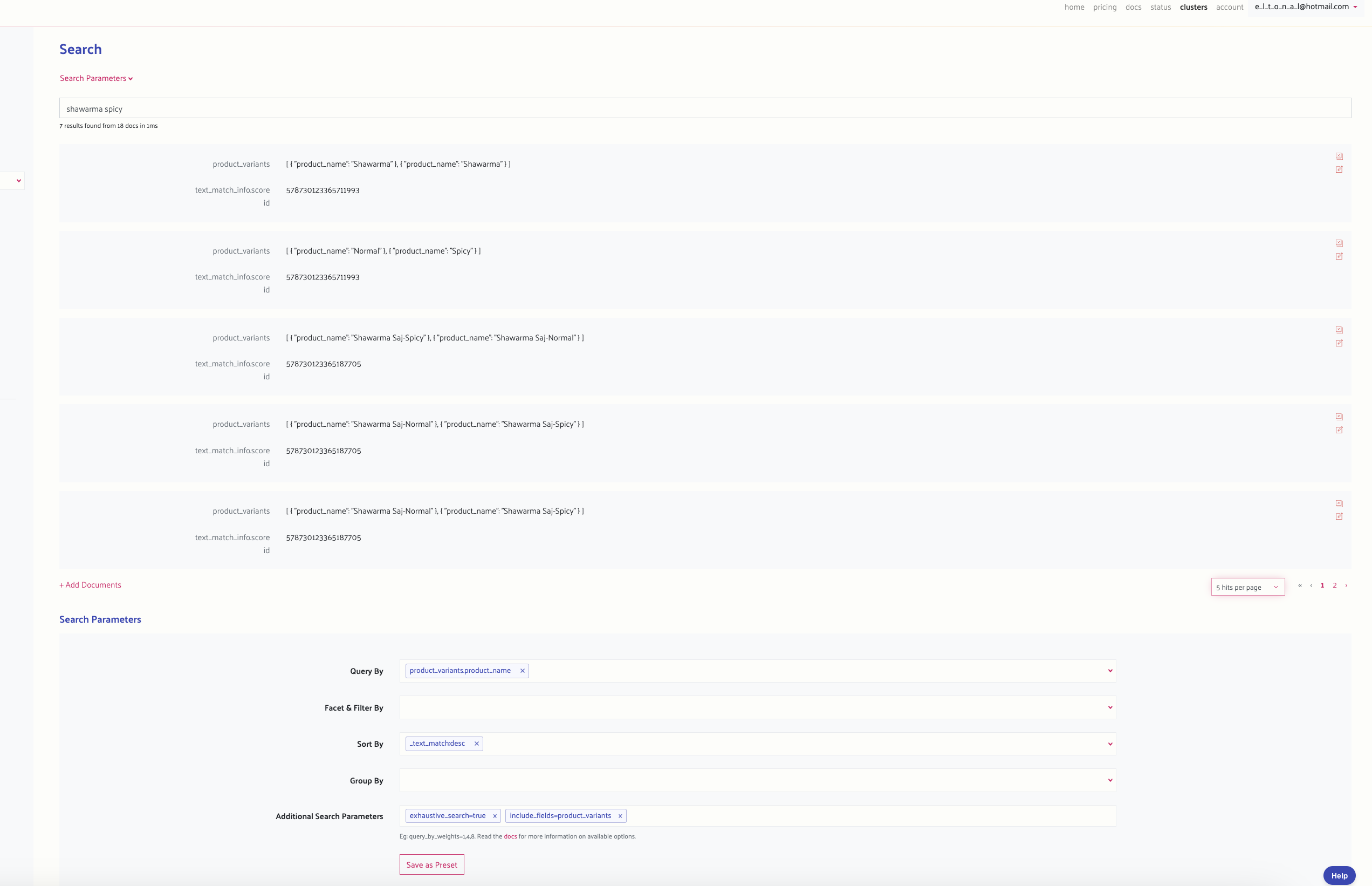Remove the exhaustive_search=true parameter chip

[495, 815]
